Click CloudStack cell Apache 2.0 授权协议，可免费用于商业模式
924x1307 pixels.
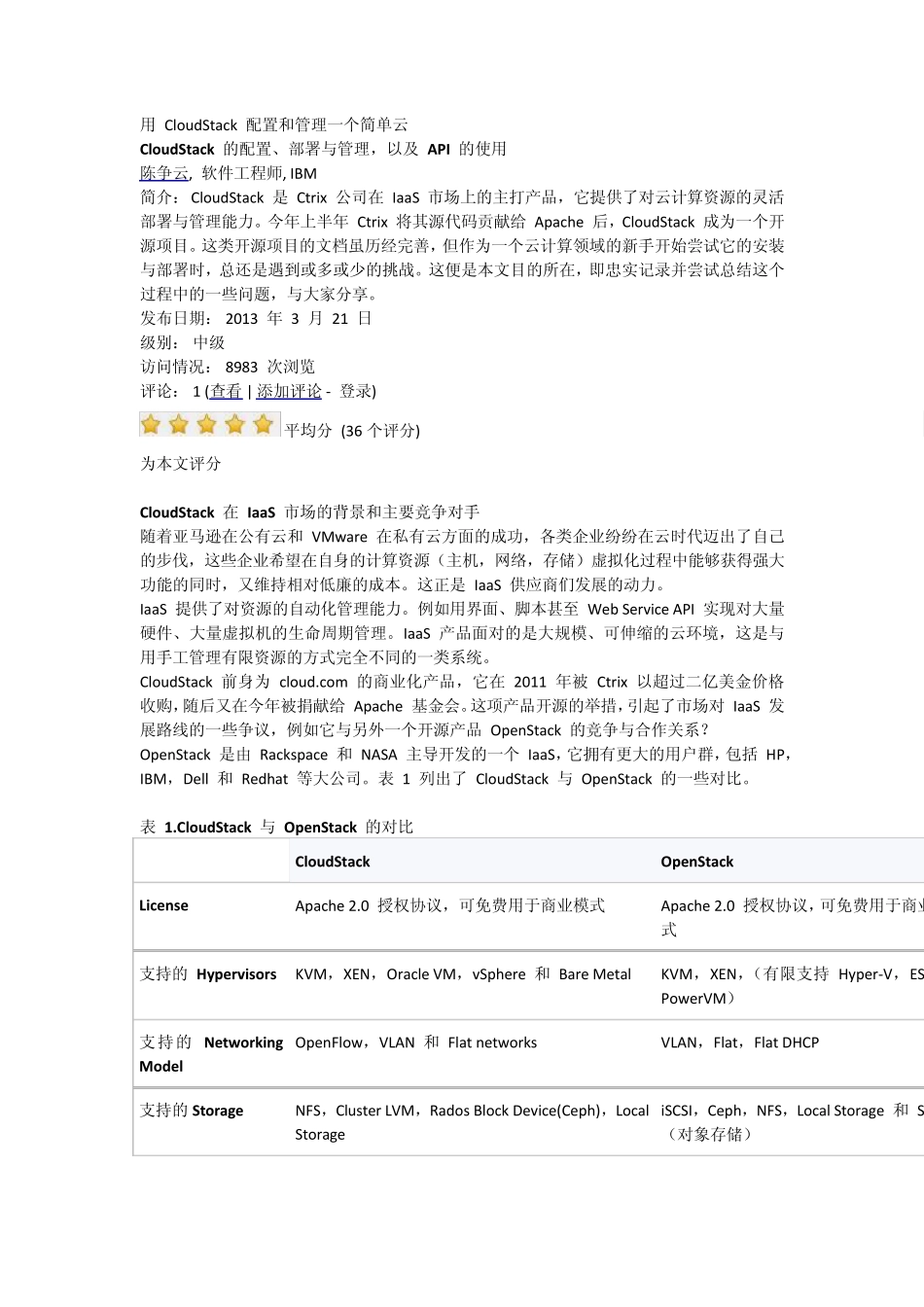pos(450,905)
